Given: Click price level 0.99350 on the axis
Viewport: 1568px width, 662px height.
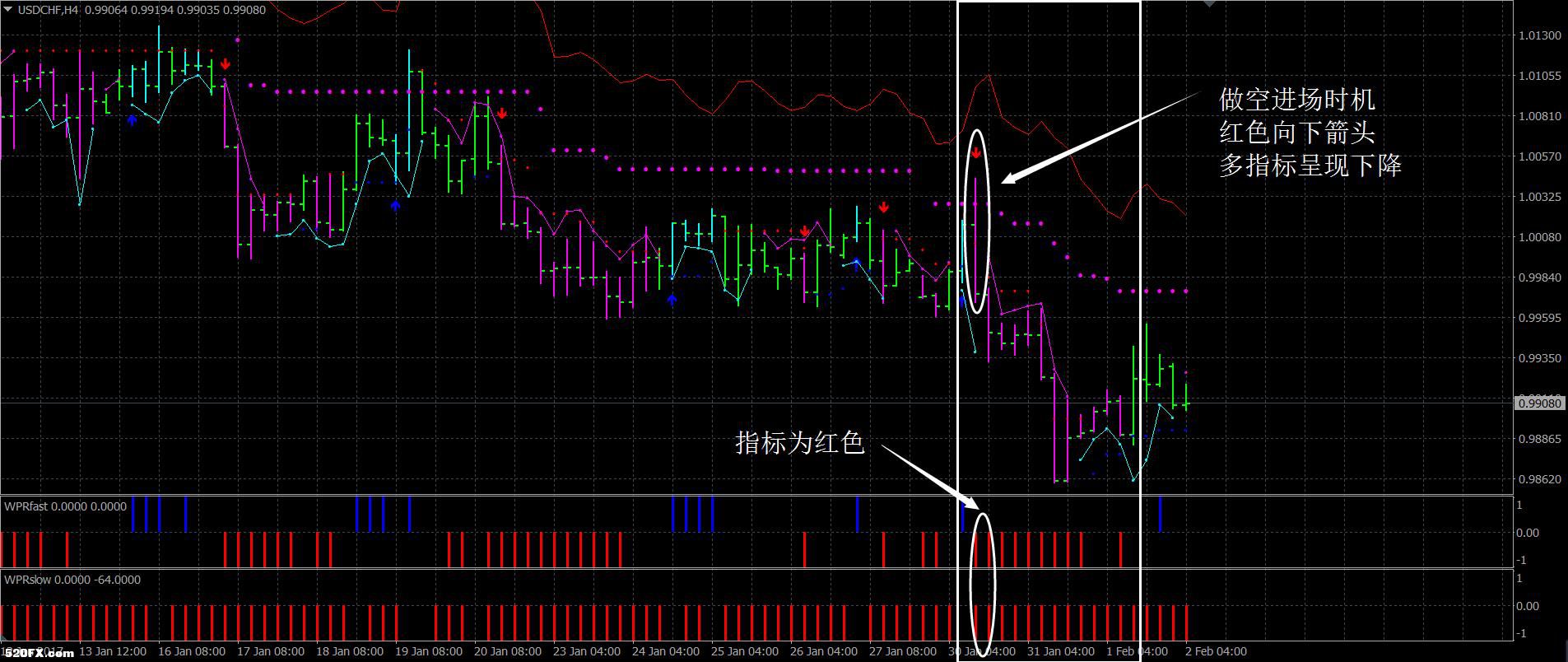Looking at the screenshot, I should (1540, 358).
